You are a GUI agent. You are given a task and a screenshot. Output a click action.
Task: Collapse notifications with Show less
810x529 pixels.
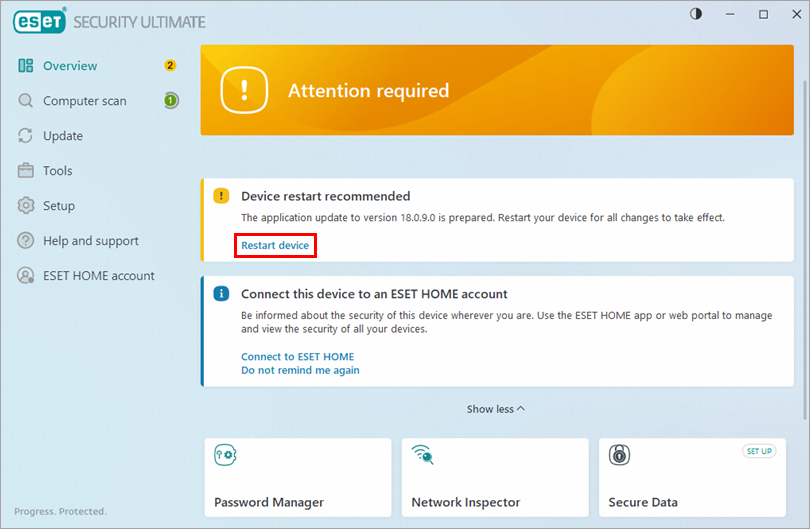pos(496,409)
